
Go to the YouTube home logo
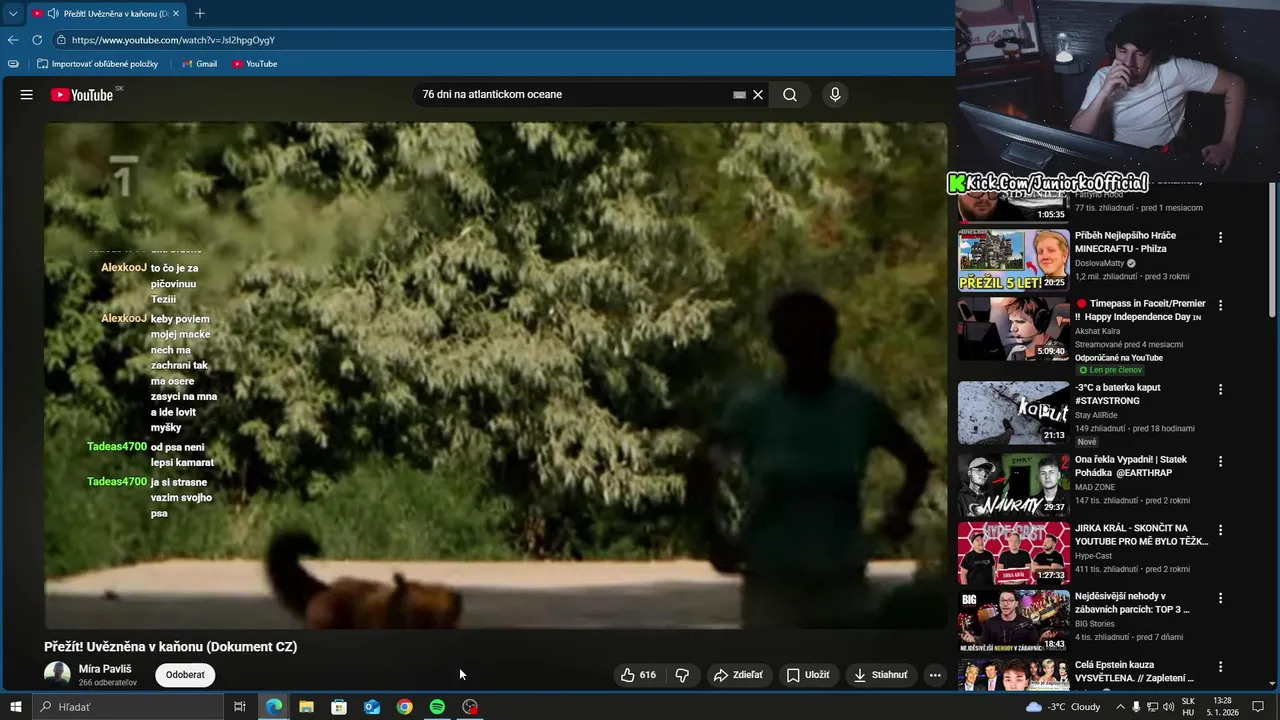[82, 95]
